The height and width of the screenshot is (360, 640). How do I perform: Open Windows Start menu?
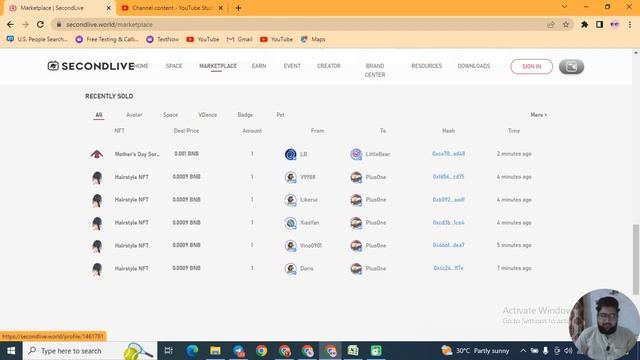coord(11,351)
